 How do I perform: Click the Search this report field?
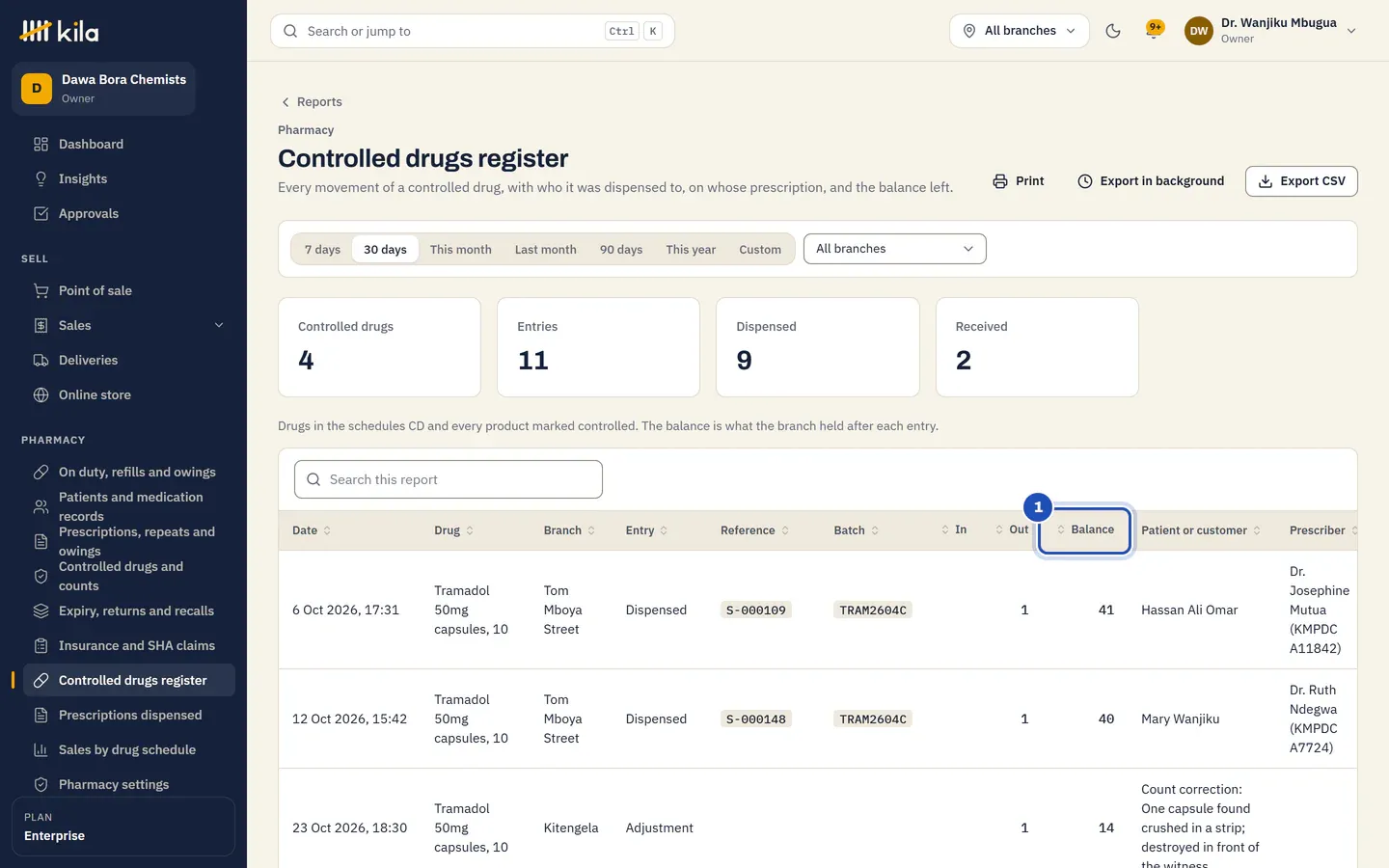[449, 479]
